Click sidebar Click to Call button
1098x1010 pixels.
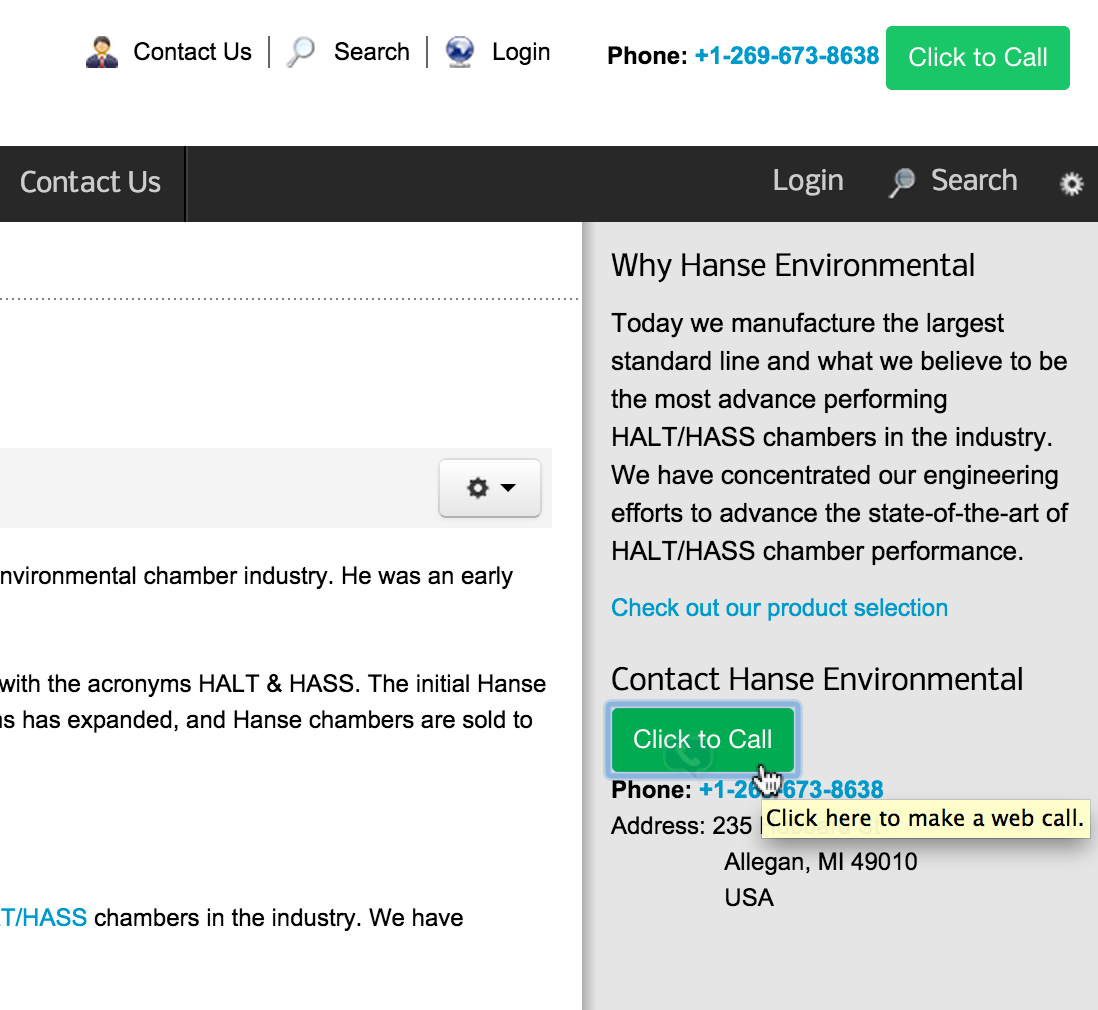point(702,740)
